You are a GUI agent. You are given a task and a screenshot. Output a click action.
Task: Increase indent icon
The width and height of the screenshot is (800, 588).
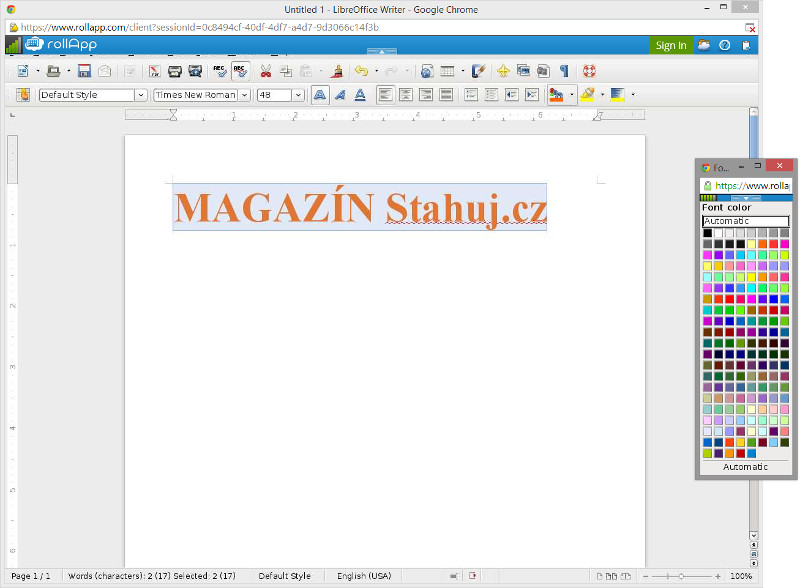click(x=532, y=95)
